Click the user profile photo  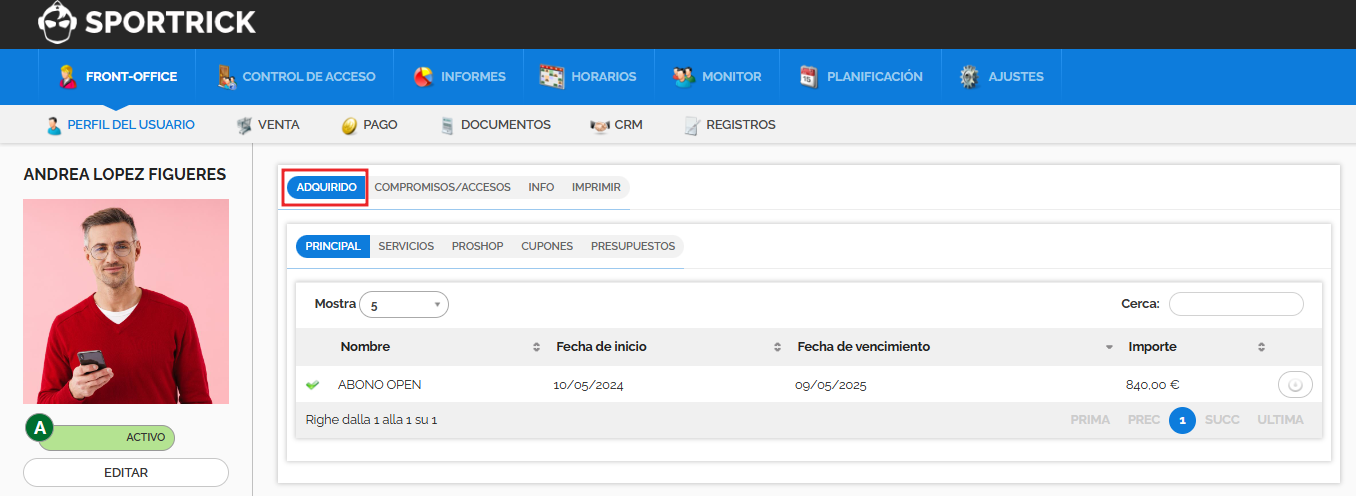point(126,301)
